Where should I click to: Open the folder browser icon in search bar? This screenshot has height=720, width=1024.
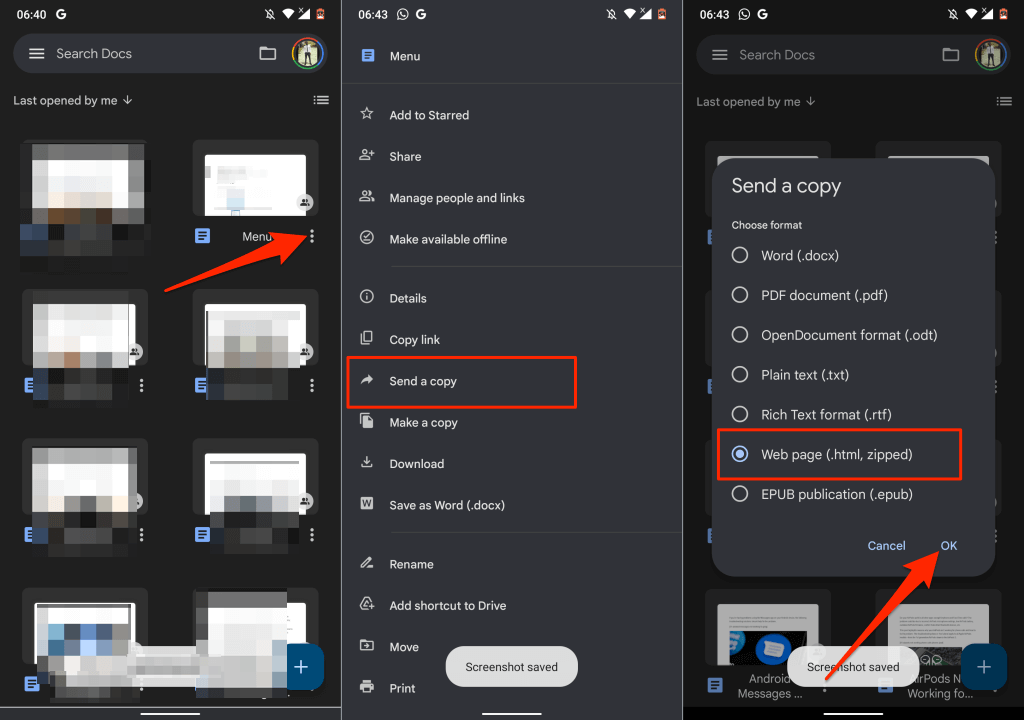(x=268, y=54)
